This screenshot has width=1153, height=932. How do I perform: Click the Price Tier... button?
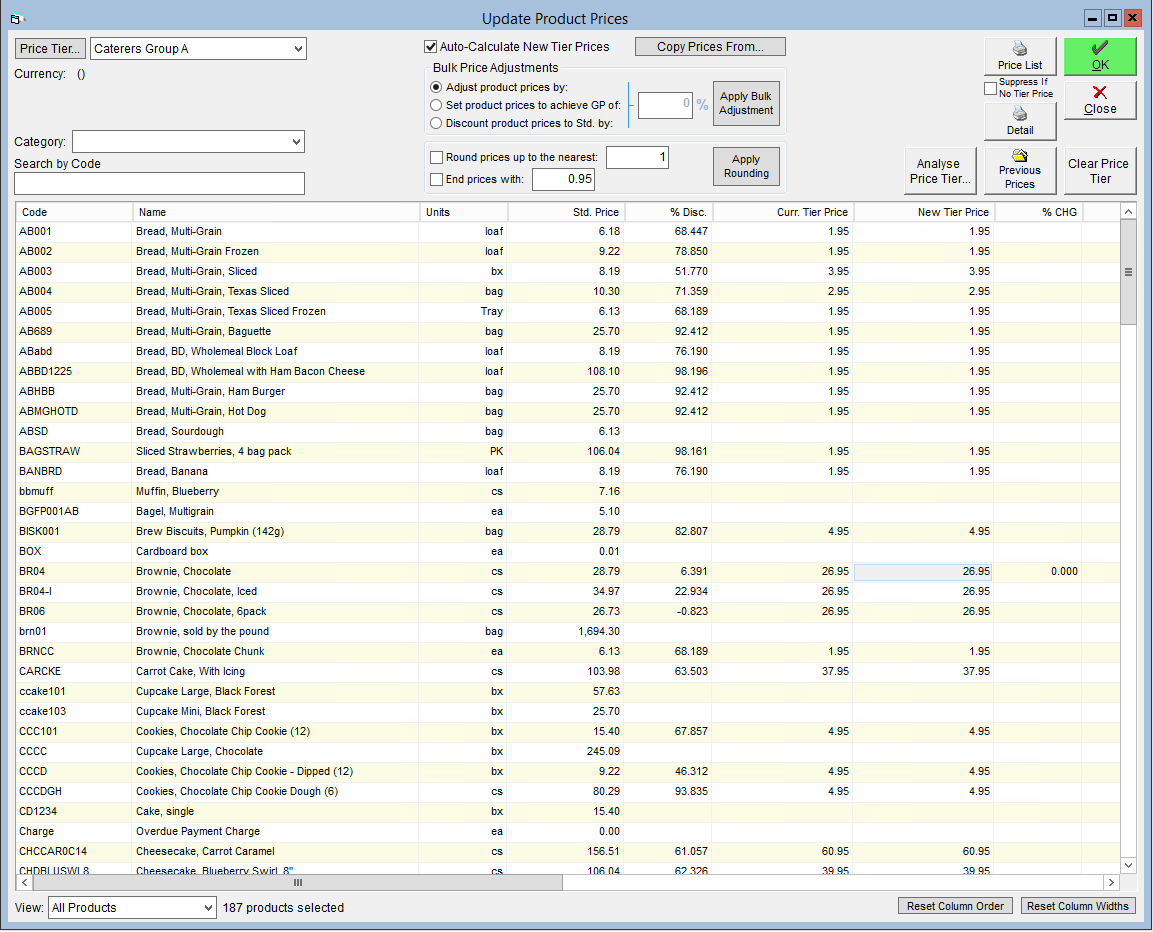50,49
